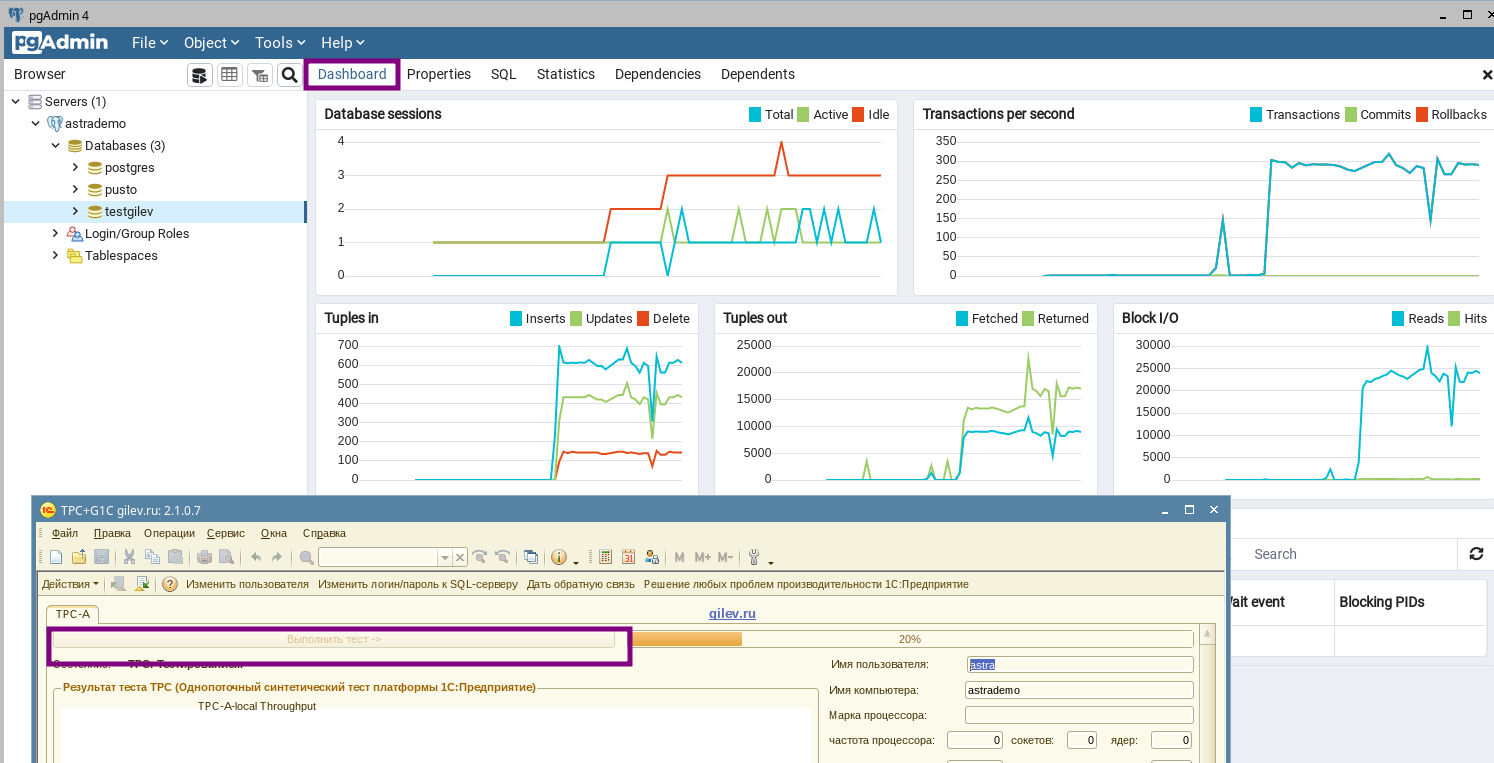
Task: Open the pgAdmin Object menu
Action: click(x=211, y=43)
